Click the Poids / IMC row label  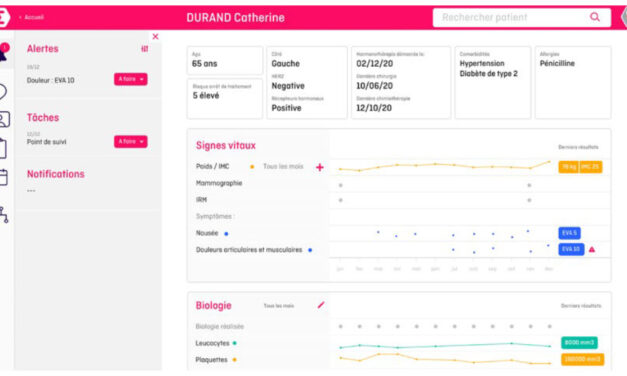coord(212,166)
